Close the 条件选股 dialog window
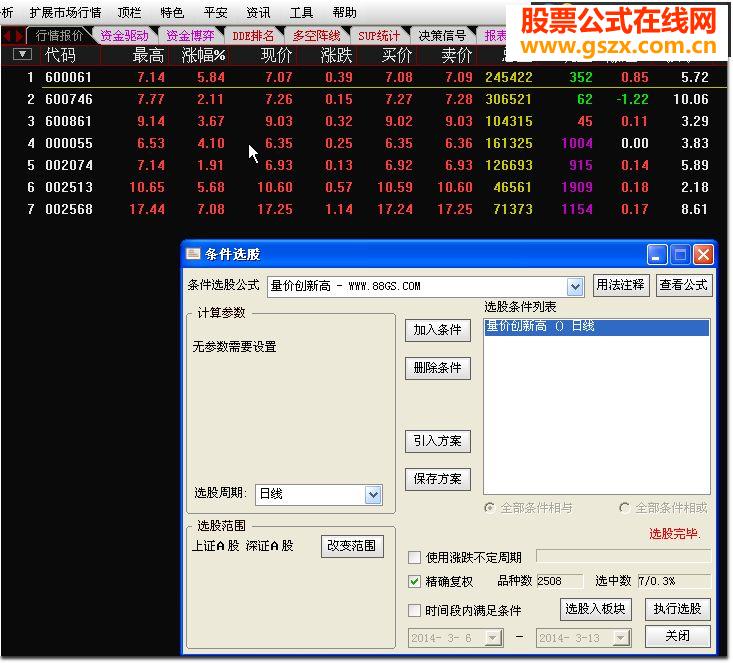 [x=703, y=255]
